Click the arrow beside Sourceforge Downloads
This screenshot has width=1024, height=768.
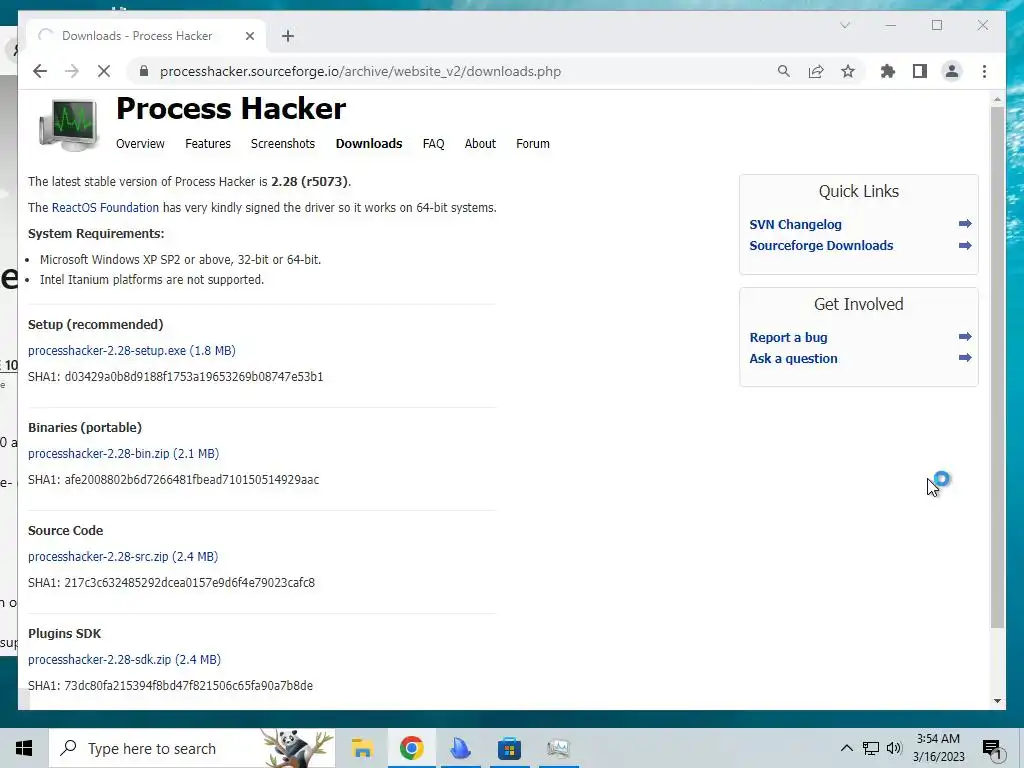(x=965, y=246)
